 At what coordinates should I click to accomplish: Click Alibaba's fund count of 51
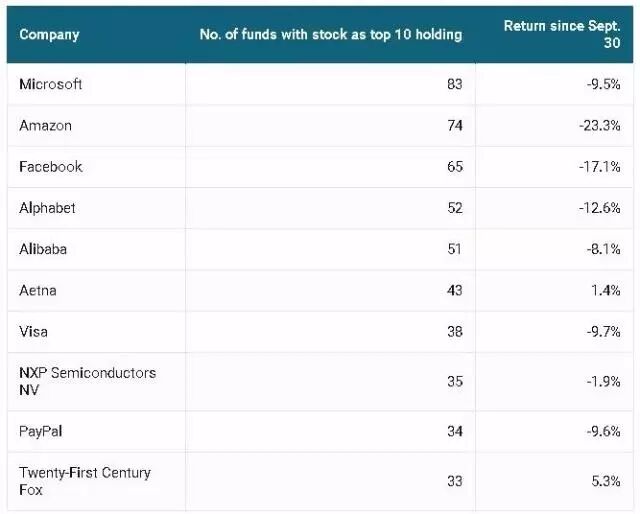455,249
